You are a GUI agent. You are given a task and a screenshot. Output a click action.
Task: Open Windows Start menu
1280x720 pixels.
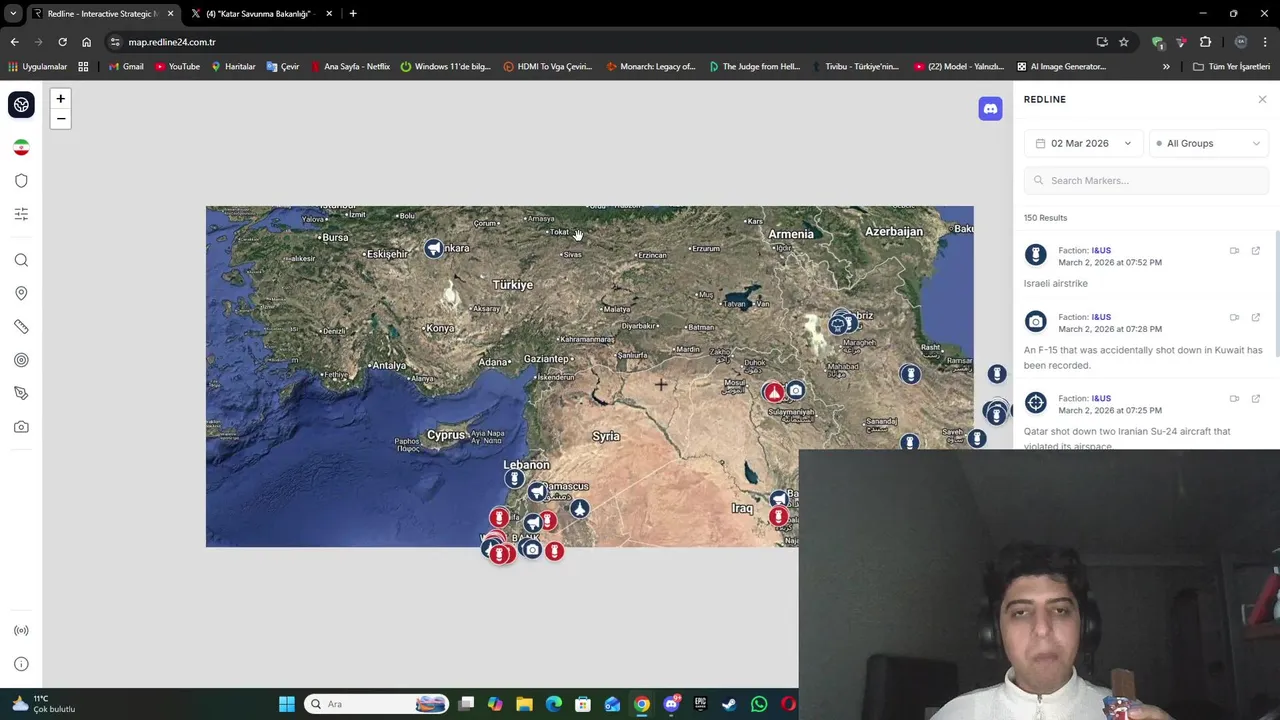tap(287, 704)
